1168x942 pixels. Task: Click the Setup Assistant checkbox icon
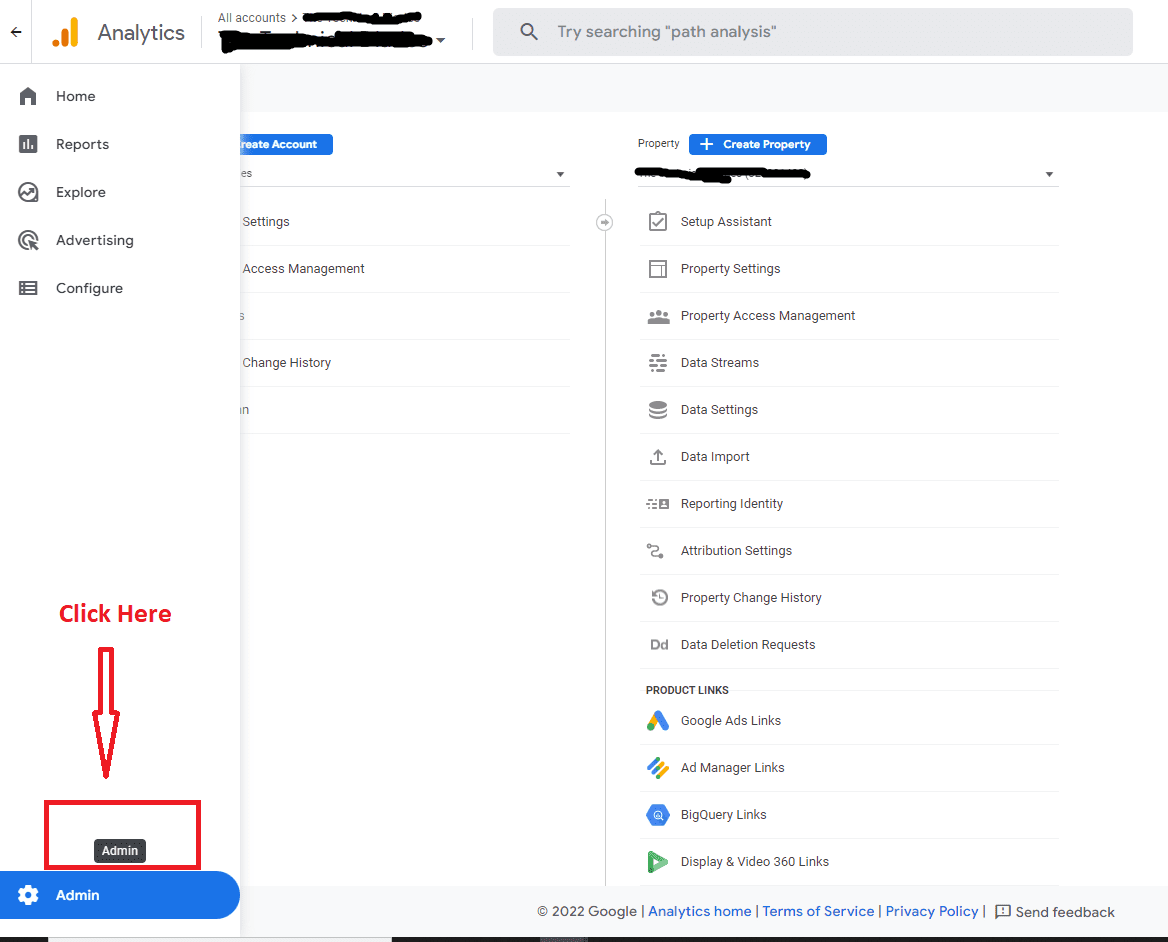[658, 222]
